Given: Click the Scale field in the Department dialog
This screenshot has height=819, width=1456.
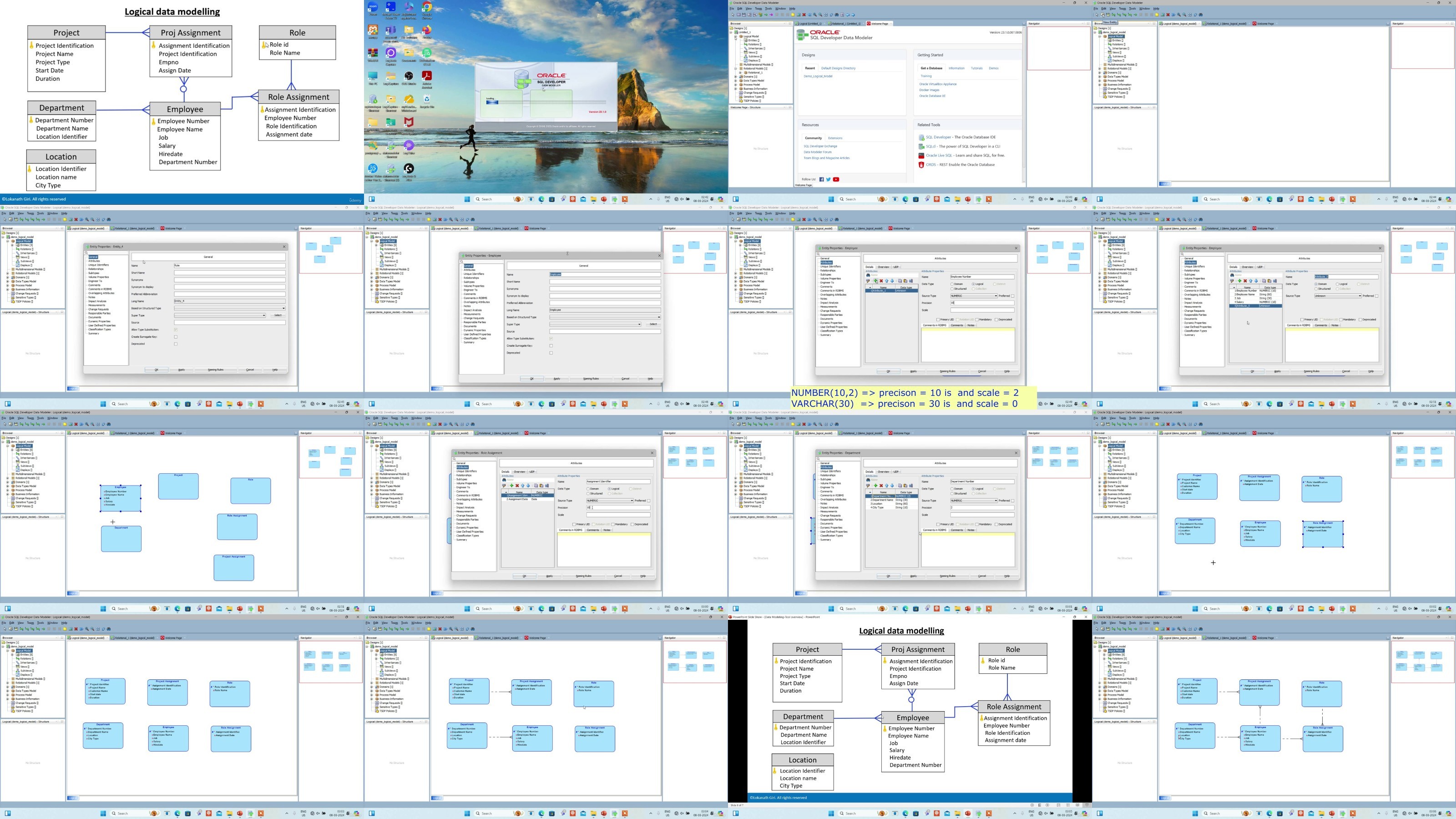Looking at the screenshot, I should coord(982,514).
